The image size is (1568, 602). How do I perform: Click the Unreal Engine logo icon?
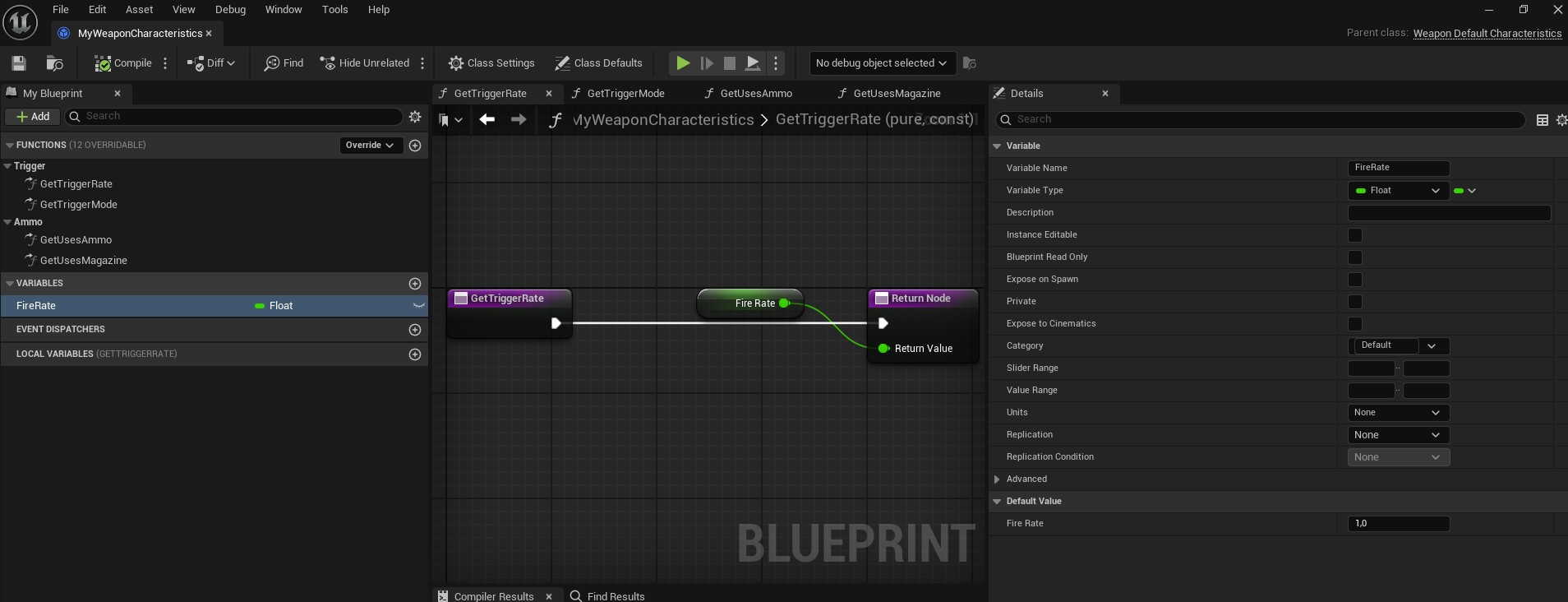pos(21,21)
